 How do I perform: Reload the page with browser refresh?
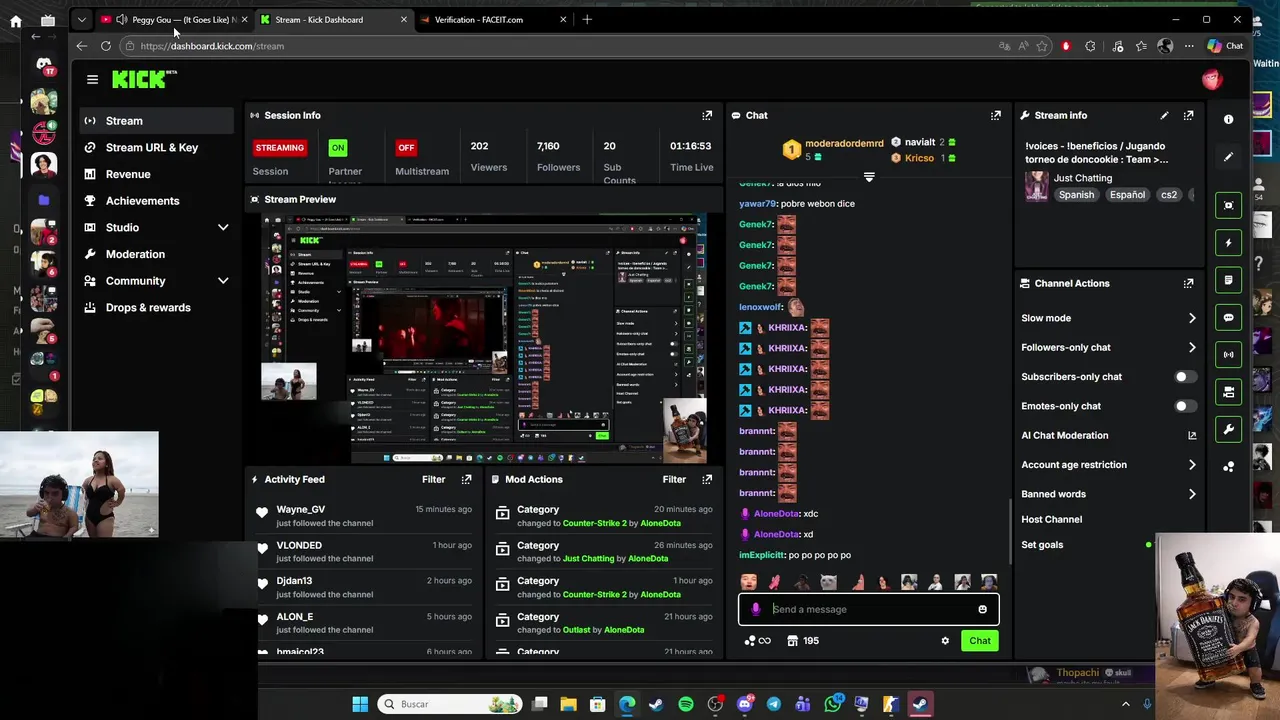coord(105,46)
